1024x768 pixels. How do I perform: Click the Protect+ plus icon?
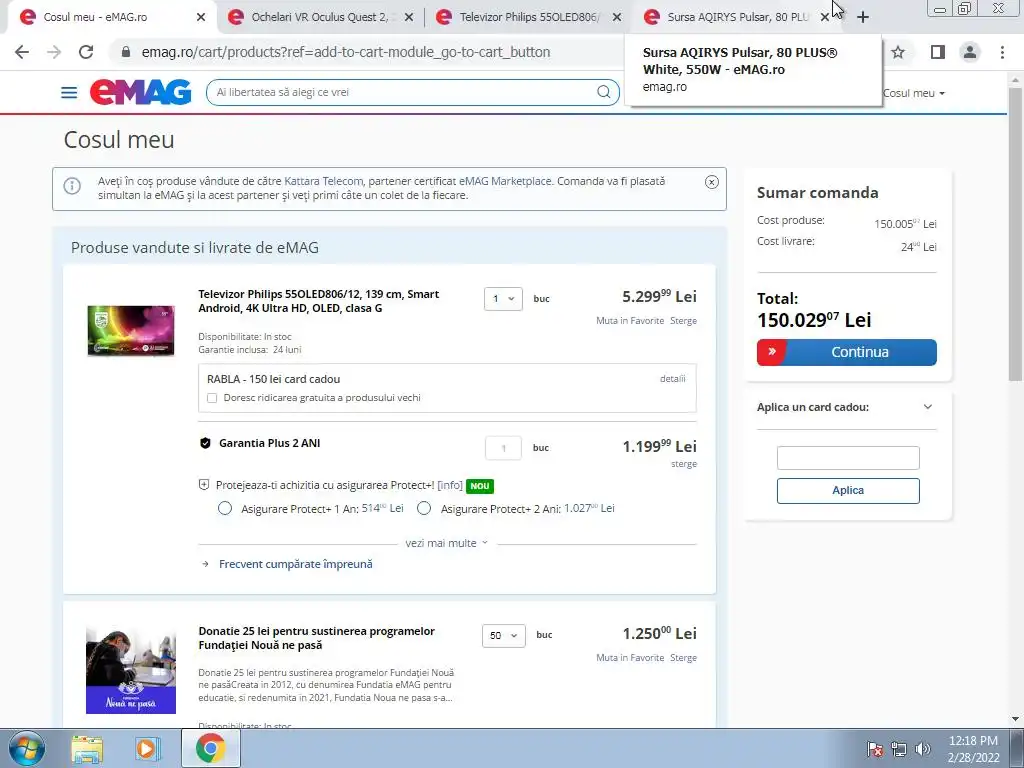pyautogui.click(x=204, y=485)
